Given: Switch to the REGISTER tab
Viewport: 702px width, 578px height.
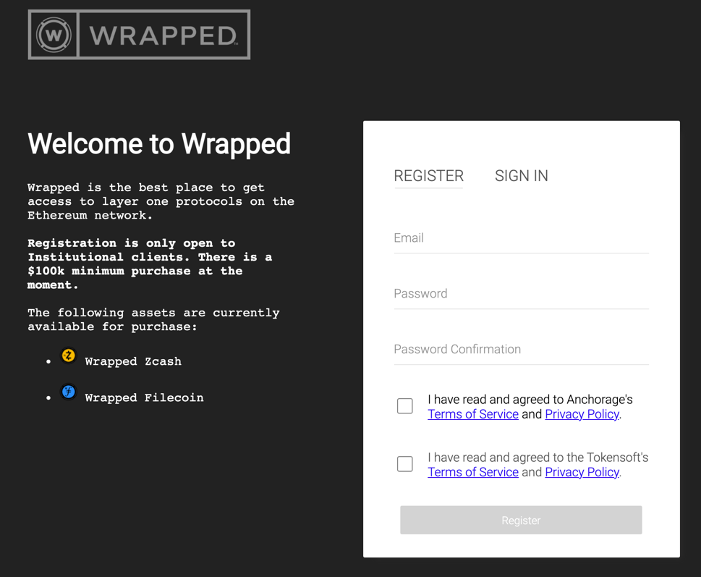Looking at the screenshot, I should [428, 176].
